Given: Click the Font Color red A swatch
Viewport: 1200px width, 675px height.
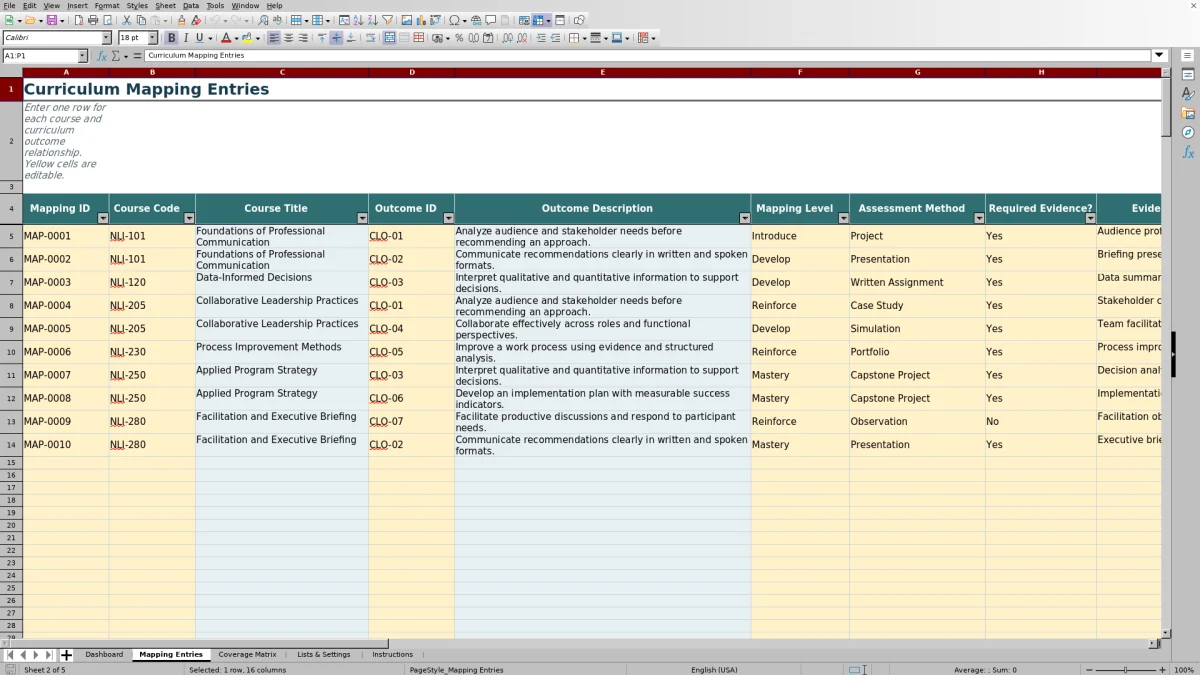Looking at the screenshot, I should pyautogui.click(x=226, y=38).
